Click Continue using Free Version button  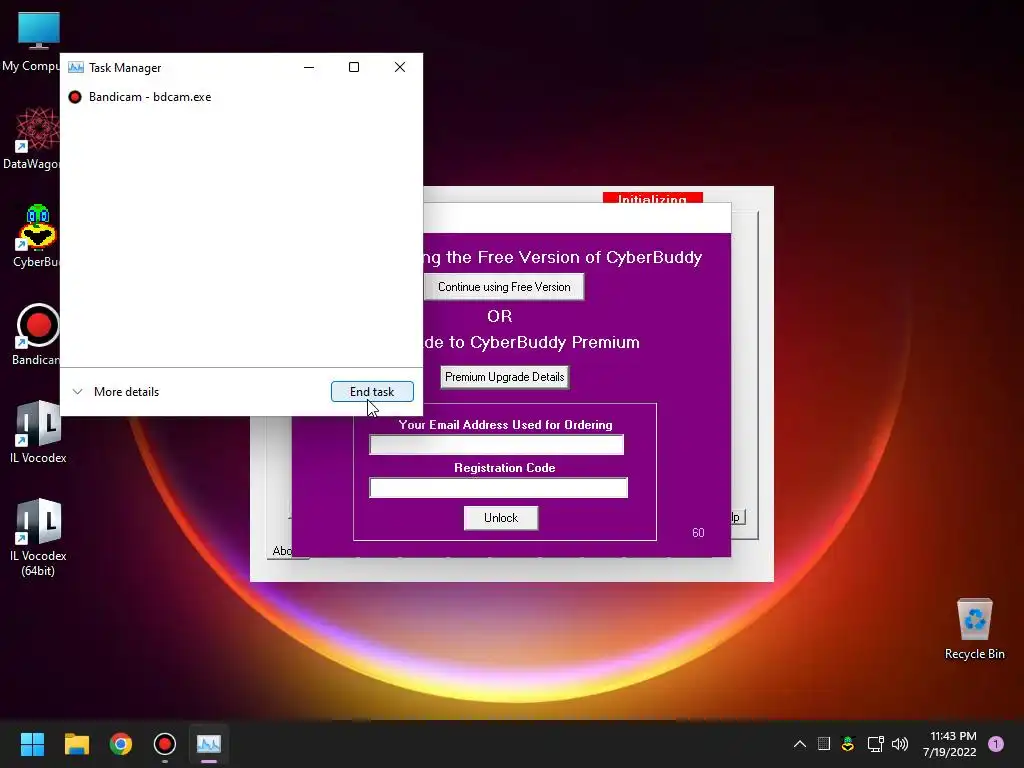(504, 287)
